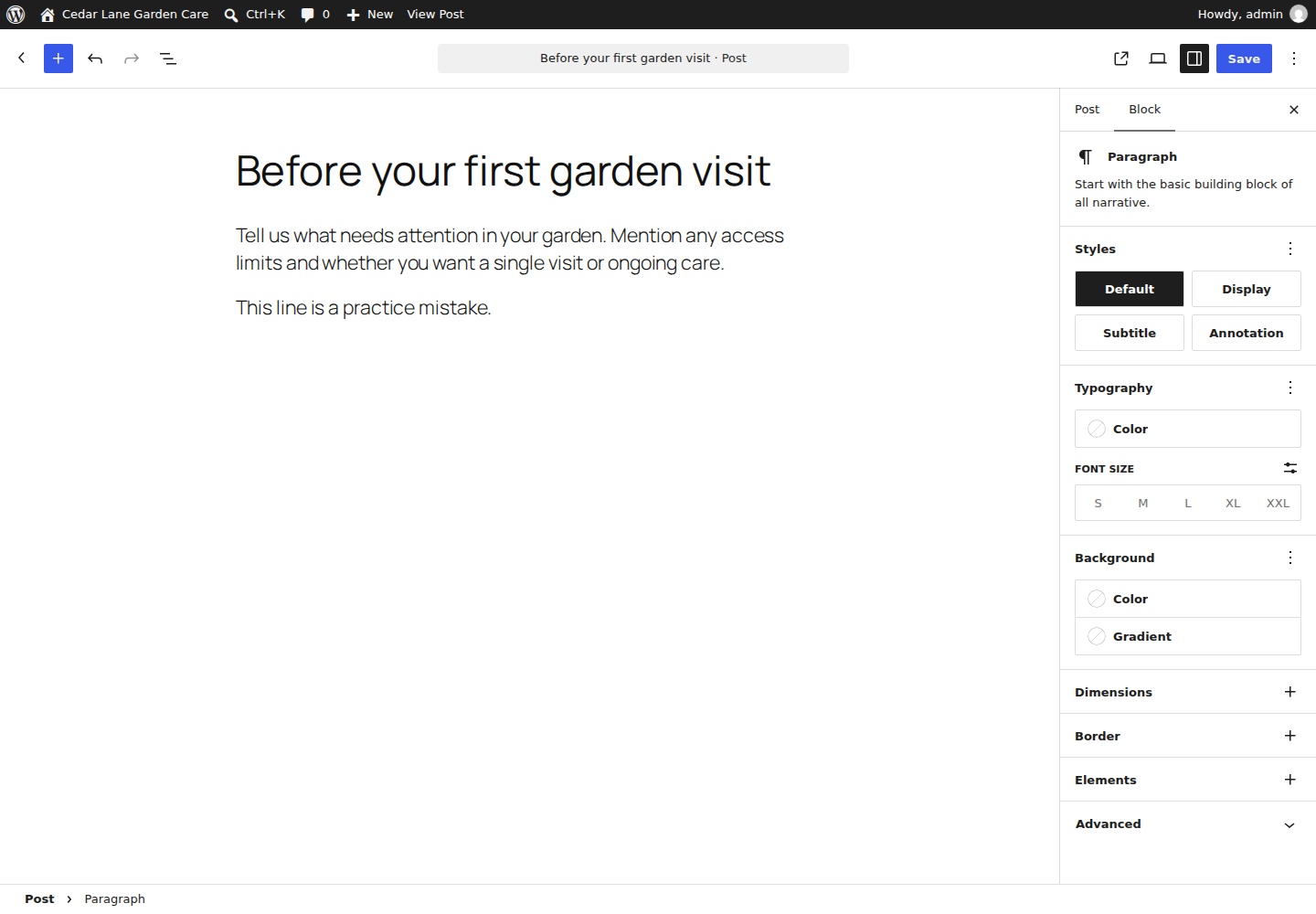
Task: Expand Dimensions options with plus
Action: (1290, 692)
